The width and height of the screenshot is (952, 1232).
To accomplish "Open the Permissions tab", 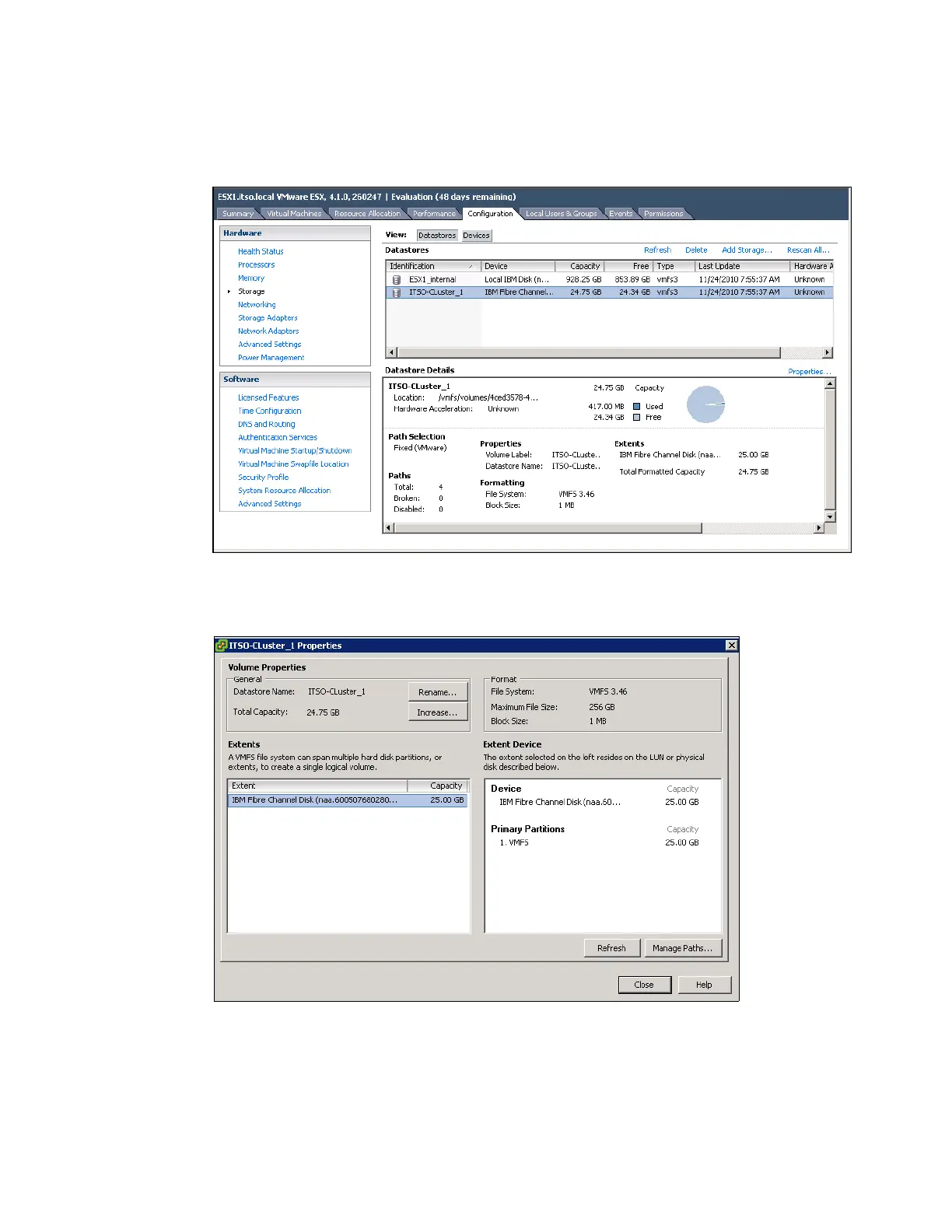I will 663,214.
